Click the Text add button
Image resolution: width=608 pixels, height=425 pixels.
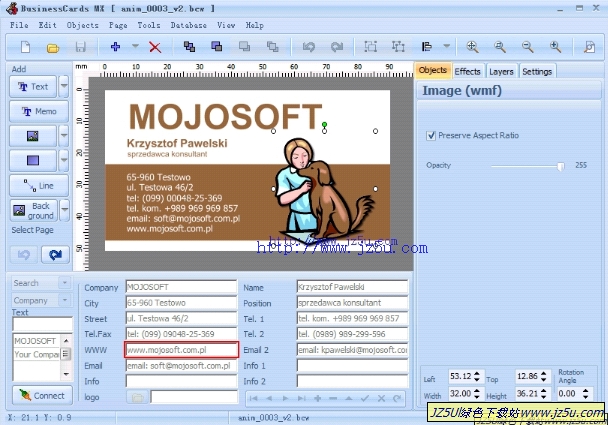33,86
